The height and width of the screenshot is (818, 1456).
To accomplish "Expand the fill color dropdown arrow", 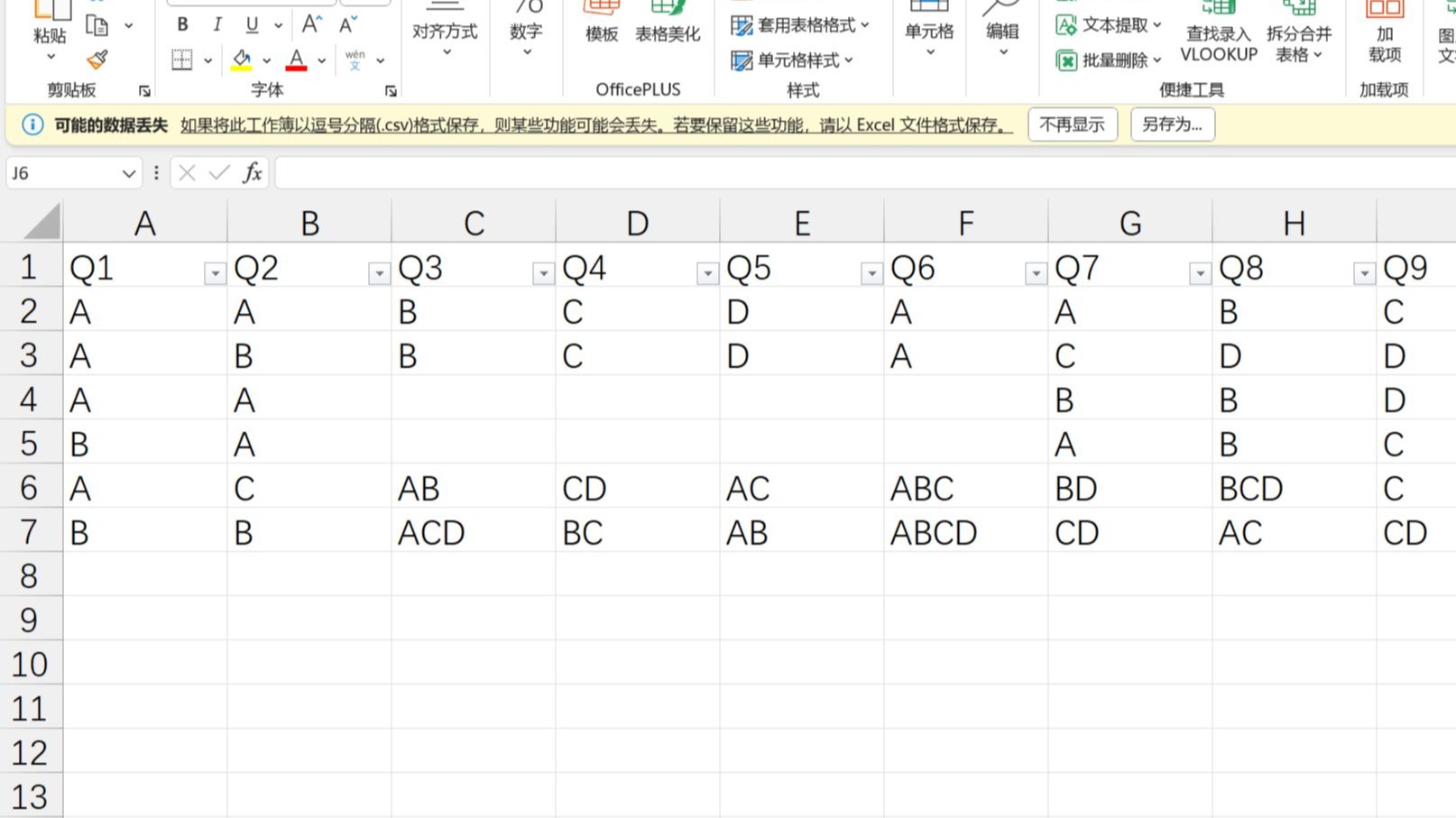I will [x=266, y=60].
